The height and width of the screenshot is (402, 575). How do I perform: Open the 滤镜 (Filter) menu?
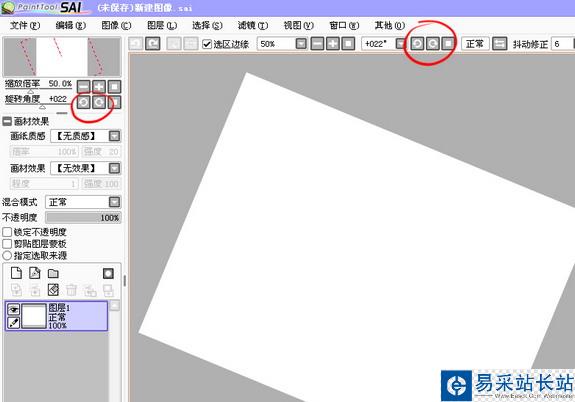pos(253,25)
